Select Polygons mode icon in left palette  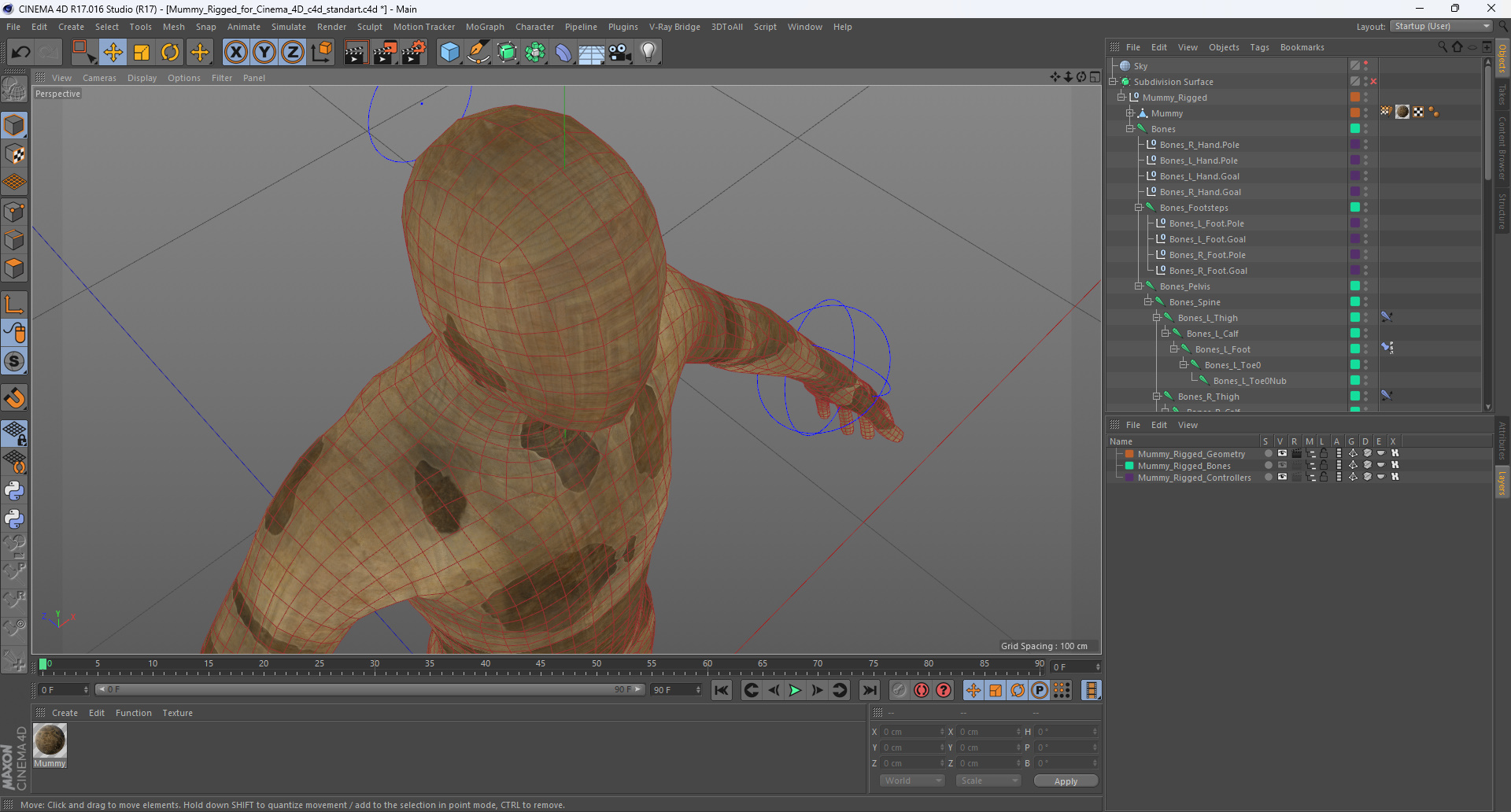pos(14,269)
